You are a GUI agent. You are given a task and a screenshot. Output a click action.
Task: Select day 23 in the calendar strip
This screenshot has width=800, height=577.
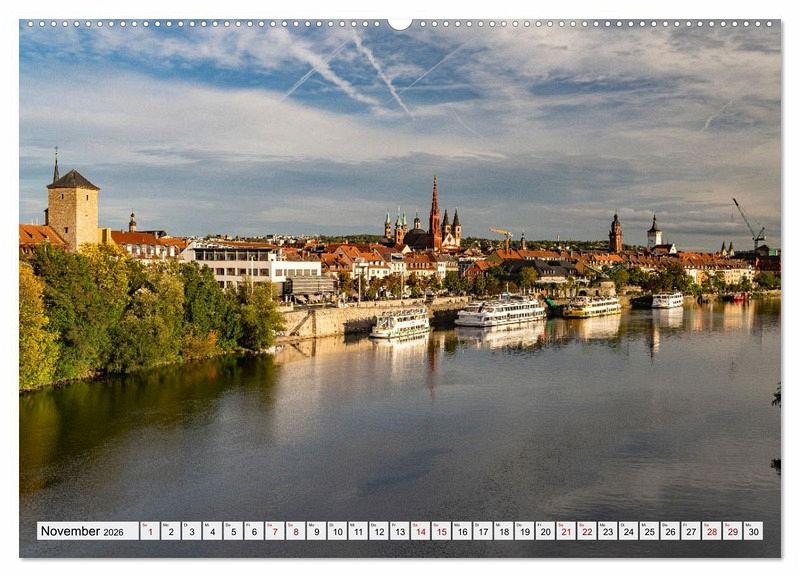click(x=608, y=531)
